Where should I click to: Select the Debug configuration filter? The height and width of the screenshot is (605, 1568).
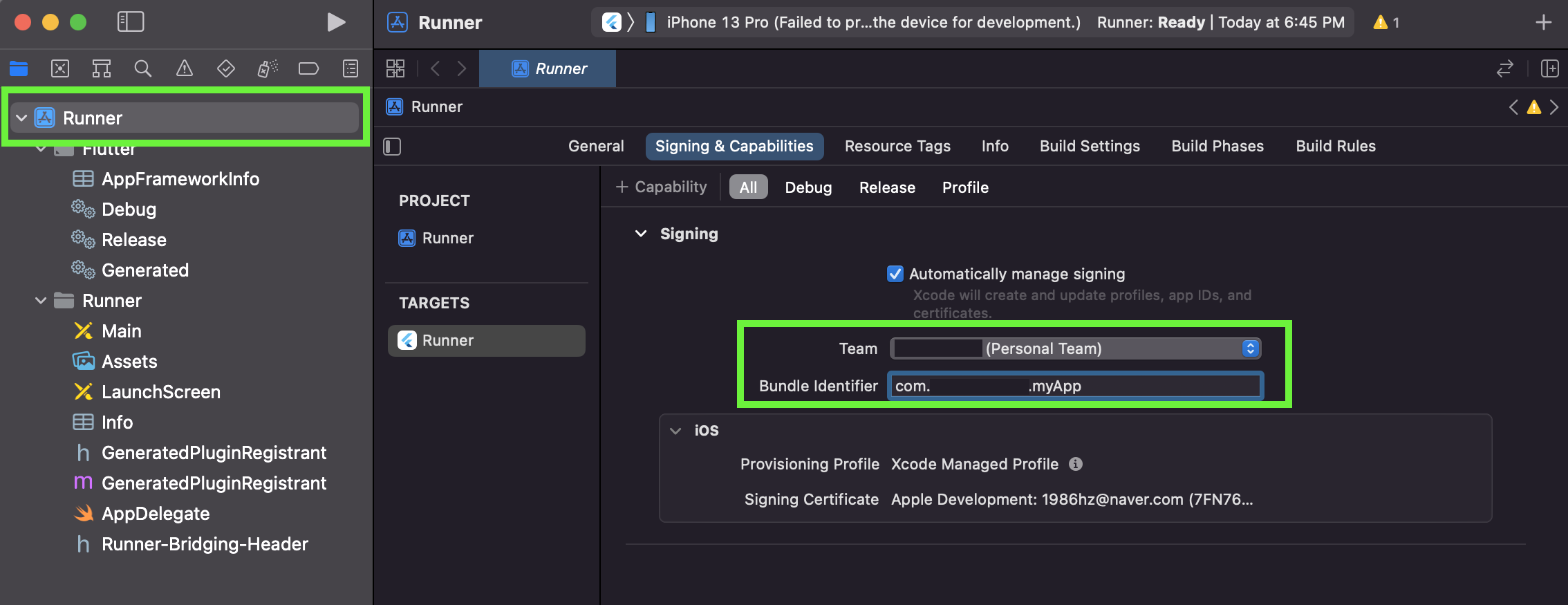click(x=808, y=187)
